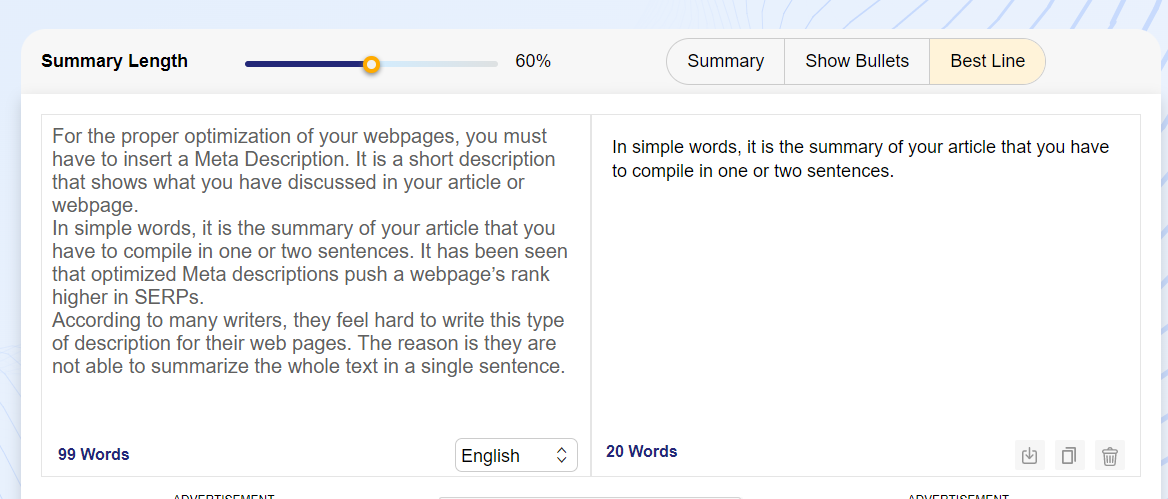Click the 99 Words input counter
The image size is (1168, 499).
pyautogui.click(x=94, y=454)
